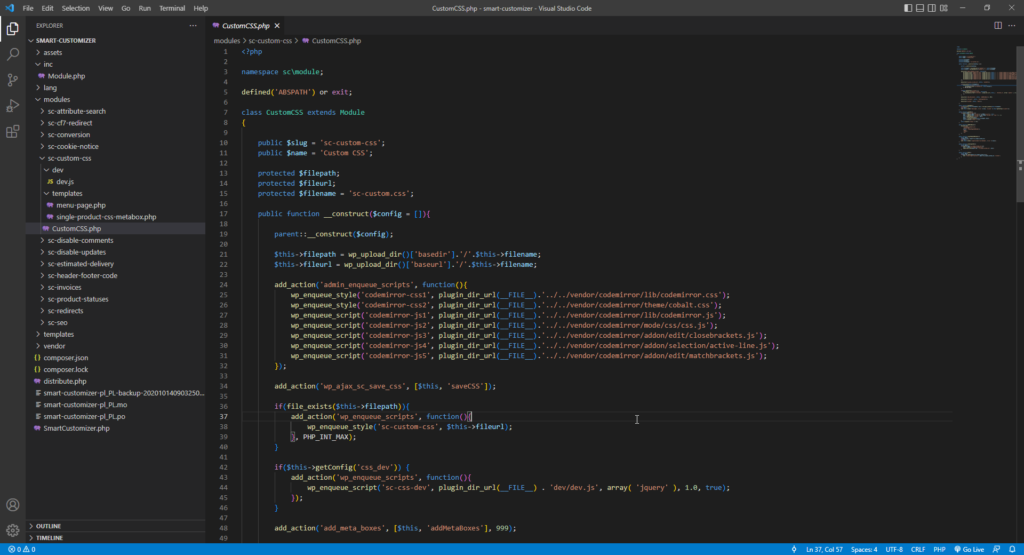Toggle the bottom panel layout icon

[x=920, y=8]
